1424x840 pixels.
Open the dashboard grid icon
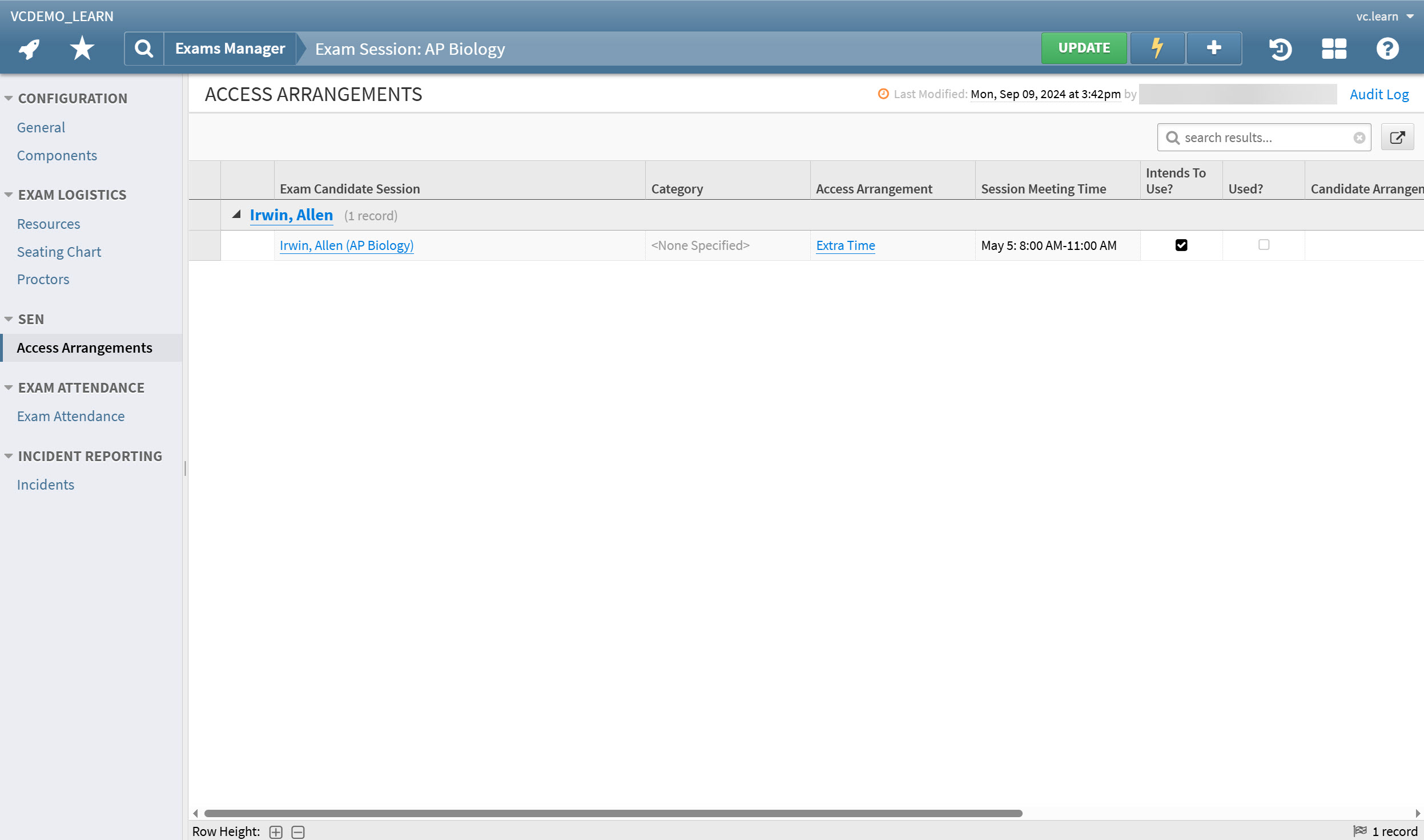coord(1334,49)
